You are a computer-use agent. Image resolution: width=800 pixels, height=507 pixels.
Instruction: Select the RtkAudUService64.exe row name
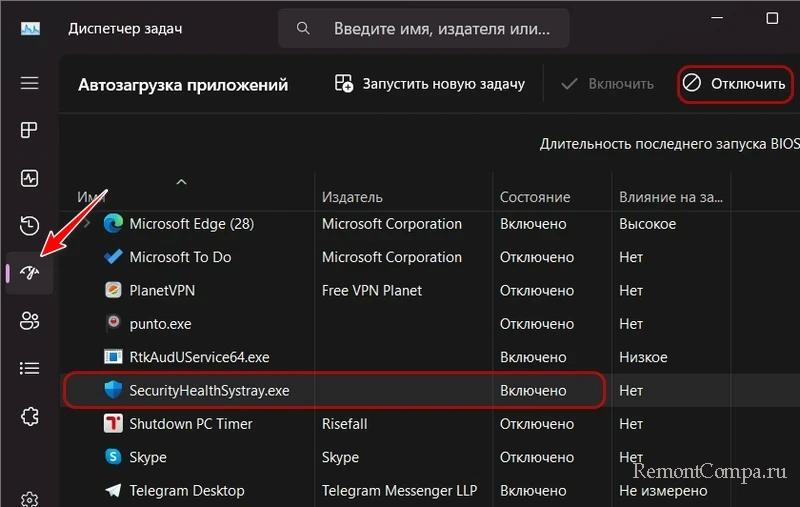point(199,357)
